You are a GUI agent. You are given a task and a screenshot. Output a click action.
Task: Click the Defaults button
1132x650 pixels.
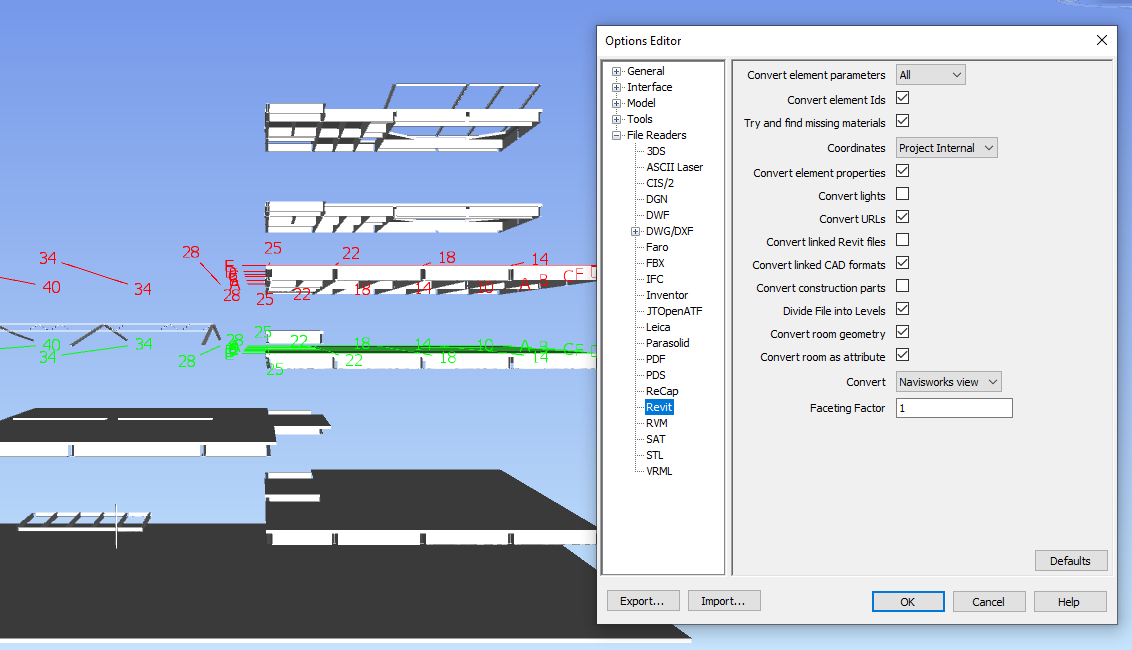[1070, 560]
